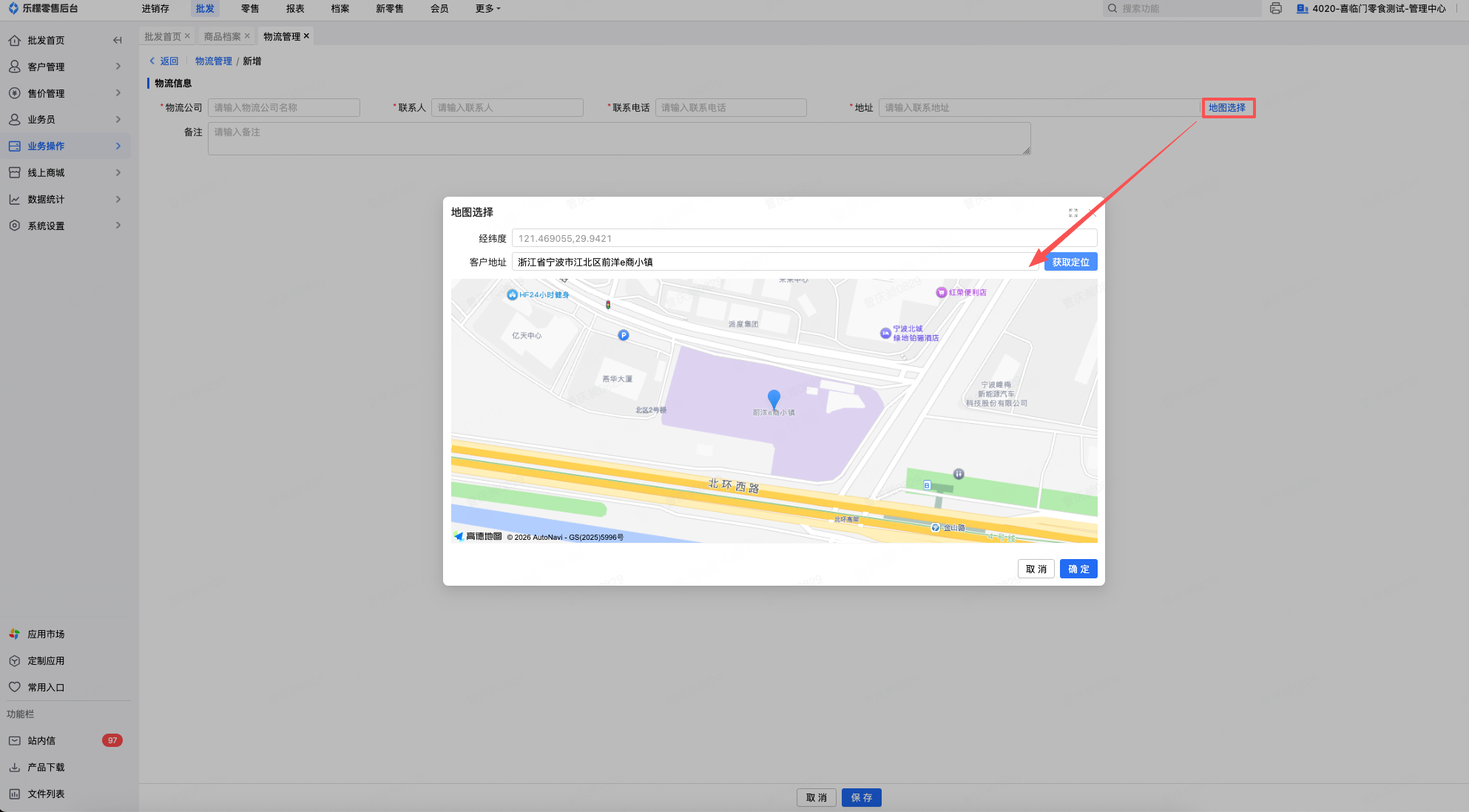Select 报表 in top menu bar
Screen dimensions: 1469x812
295,9
